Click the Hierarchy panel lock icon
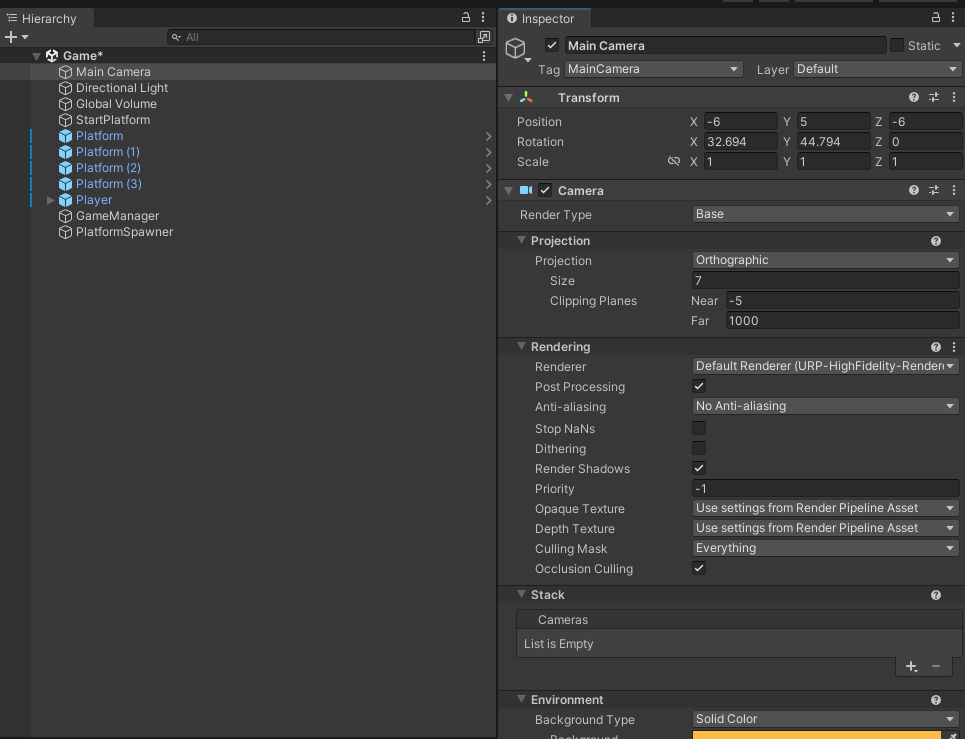Screen dimensions: 965x739 tap(465, 18)
